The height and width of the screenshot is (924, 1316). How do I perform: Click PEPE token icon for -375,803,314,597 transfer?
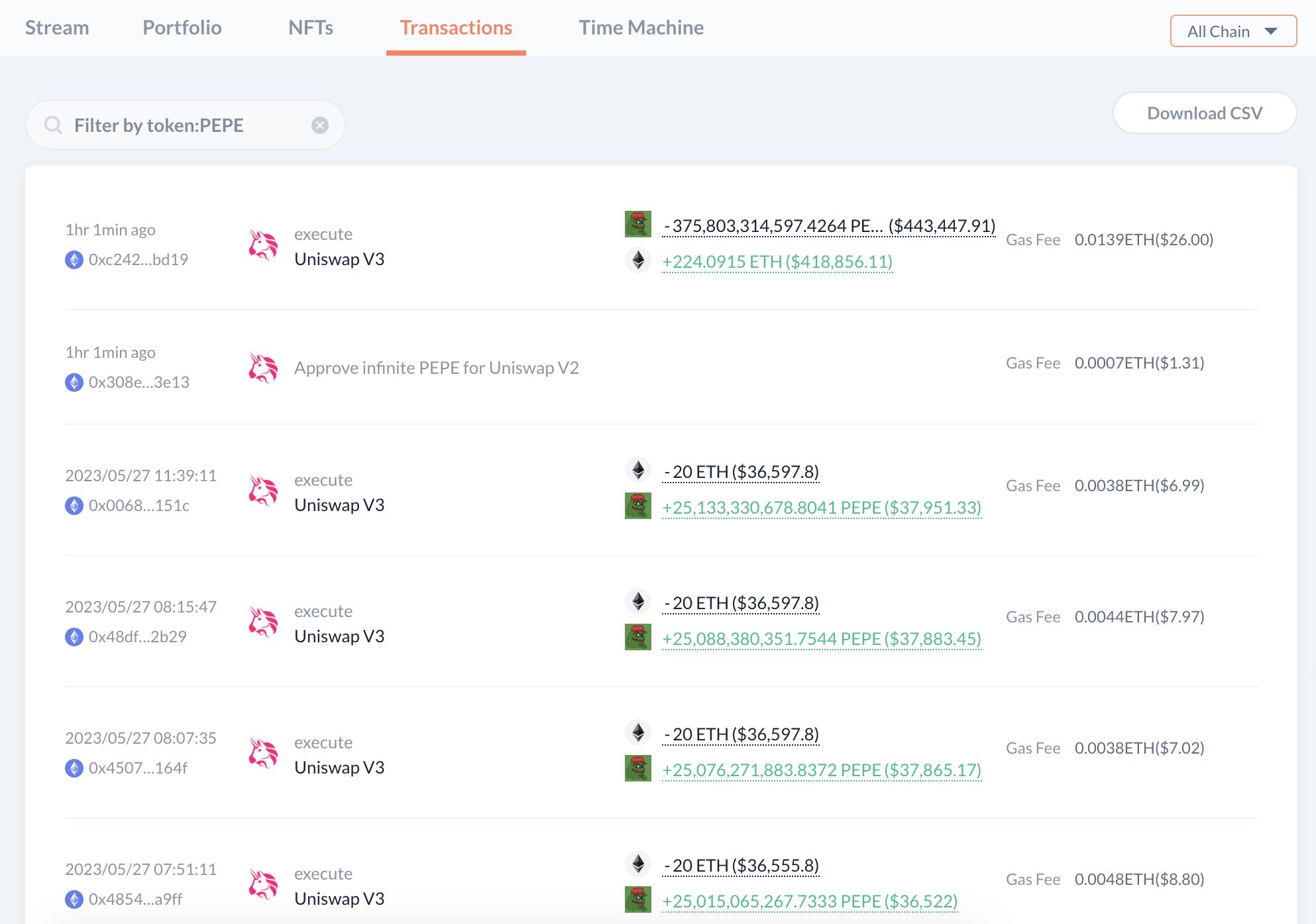pos(638,224)
